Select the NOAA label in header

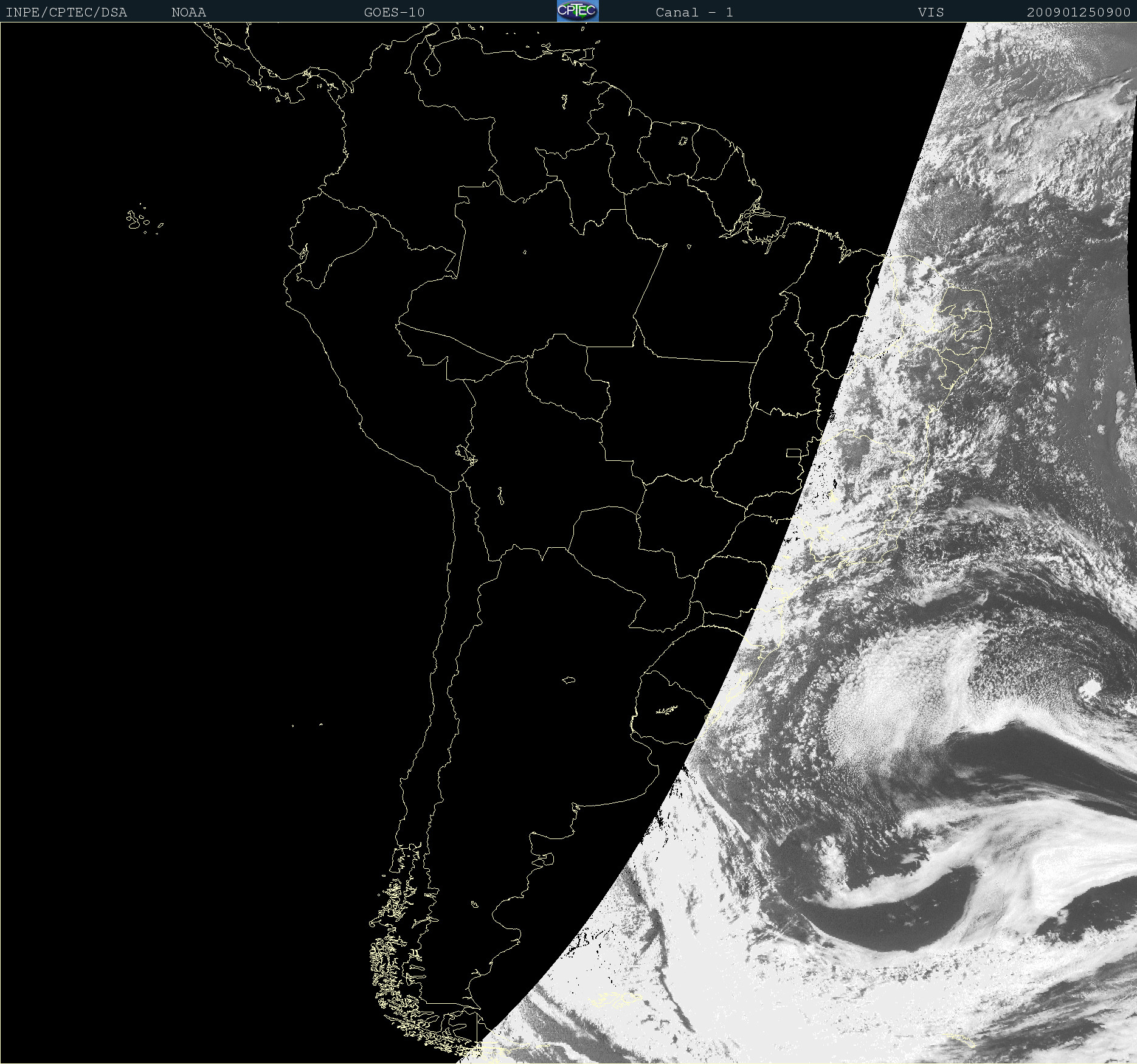pyautogui.click(x=188, y=13)
